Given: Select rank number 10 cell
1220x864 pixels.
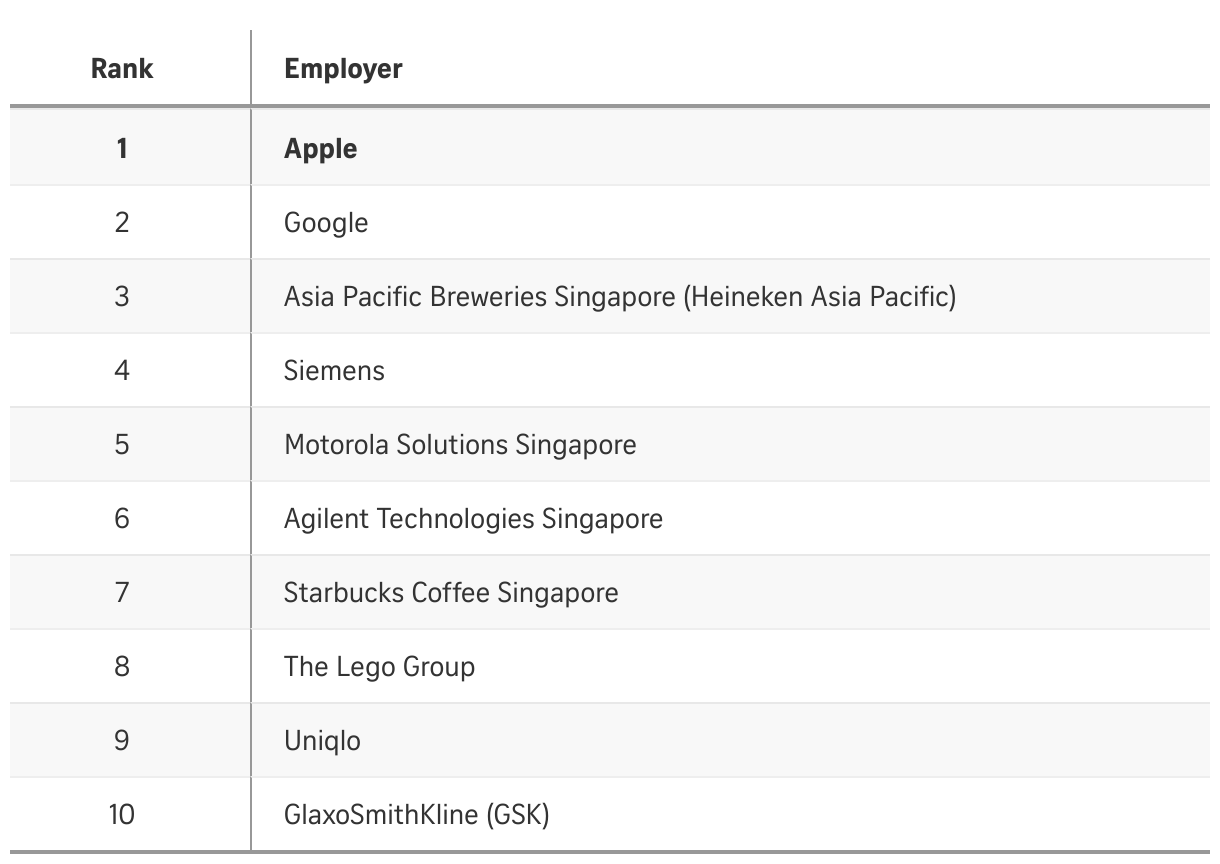Looking at the screenshot, I should (122, 815).
